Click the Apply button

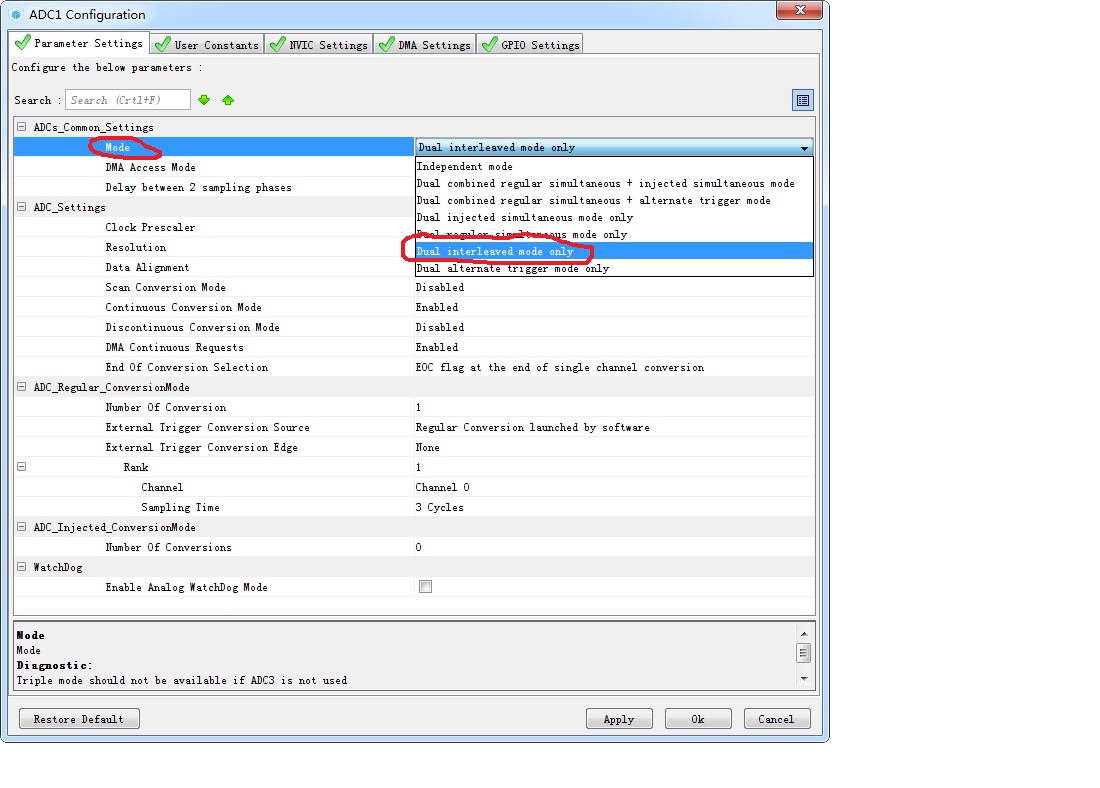pos(619,719)
